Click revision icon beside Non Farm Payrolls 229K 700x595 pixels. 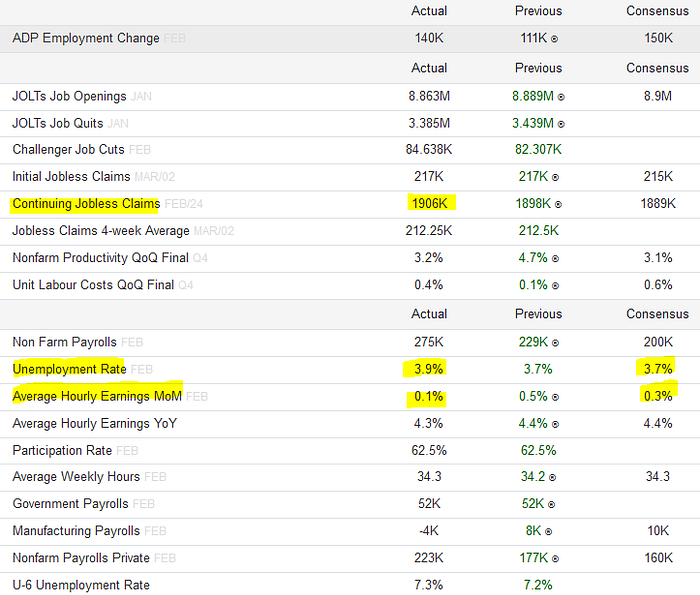tap(555, 343)
